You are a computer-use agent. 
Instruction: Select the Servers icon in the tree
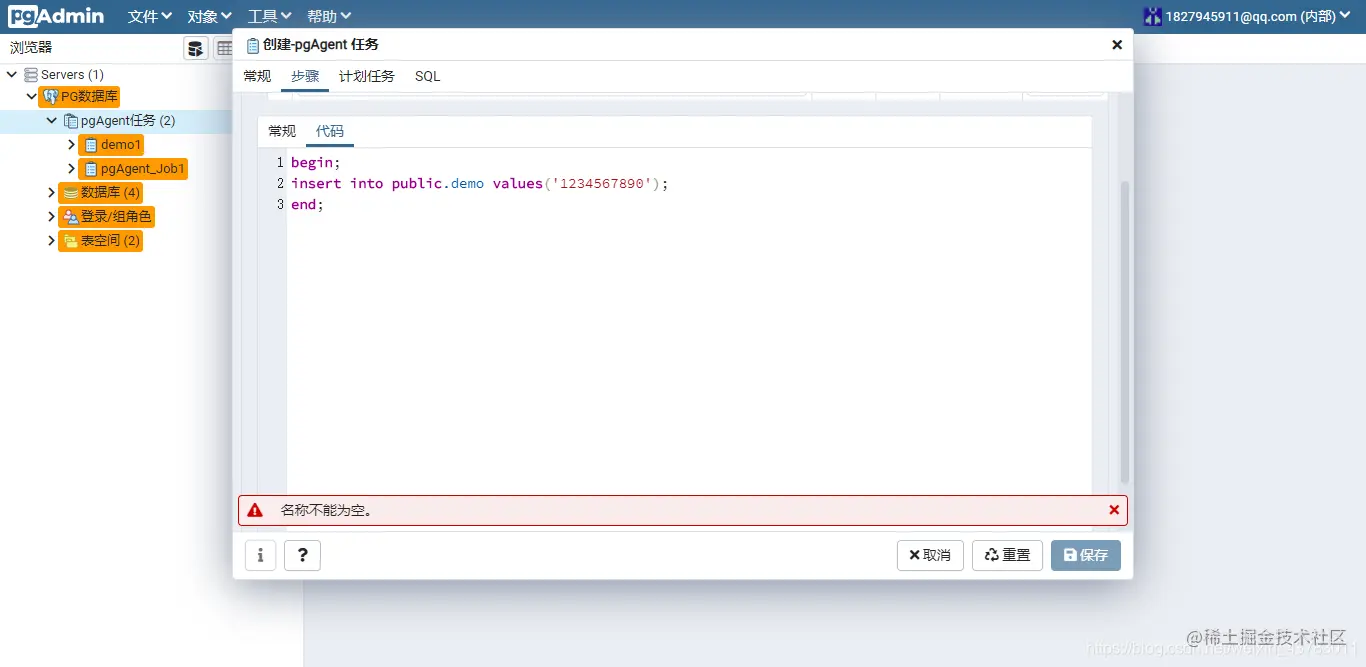(31, 74)
